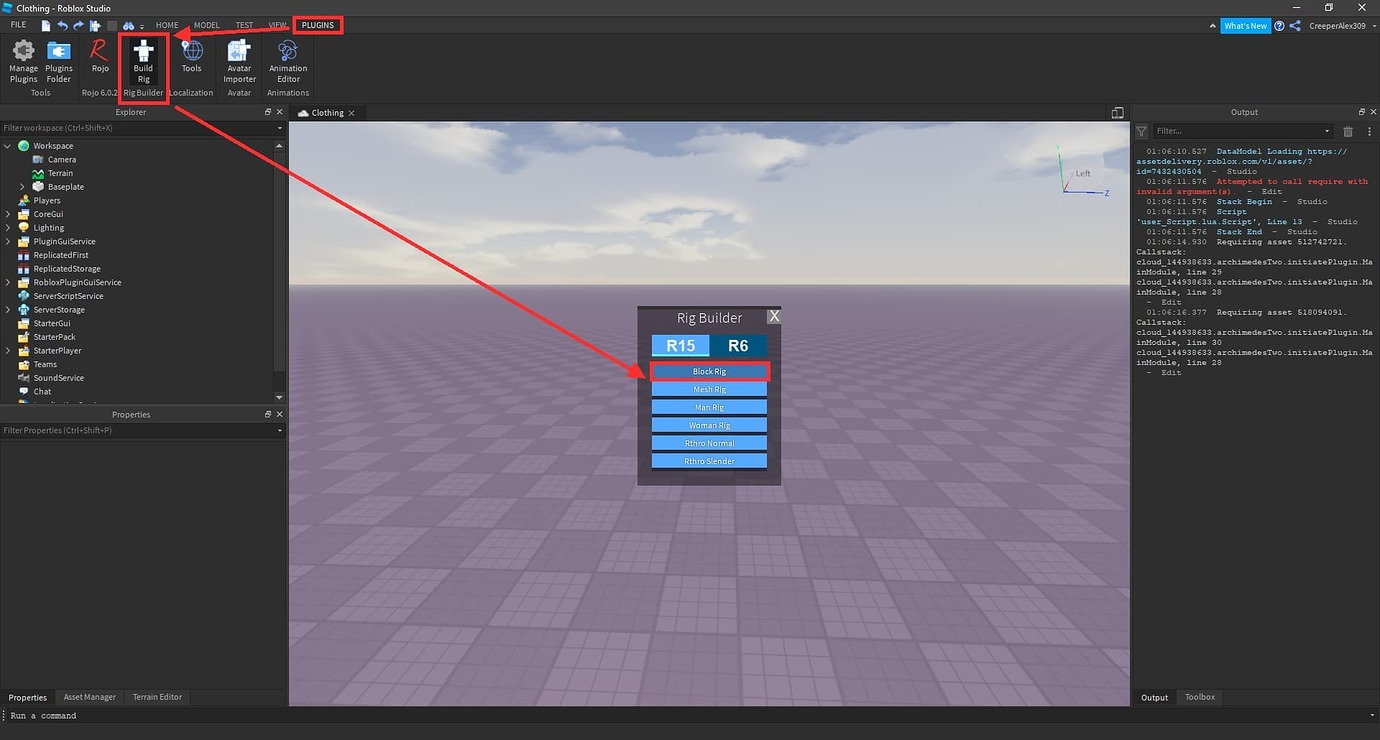Open the Localization Tools

(191, 58)
